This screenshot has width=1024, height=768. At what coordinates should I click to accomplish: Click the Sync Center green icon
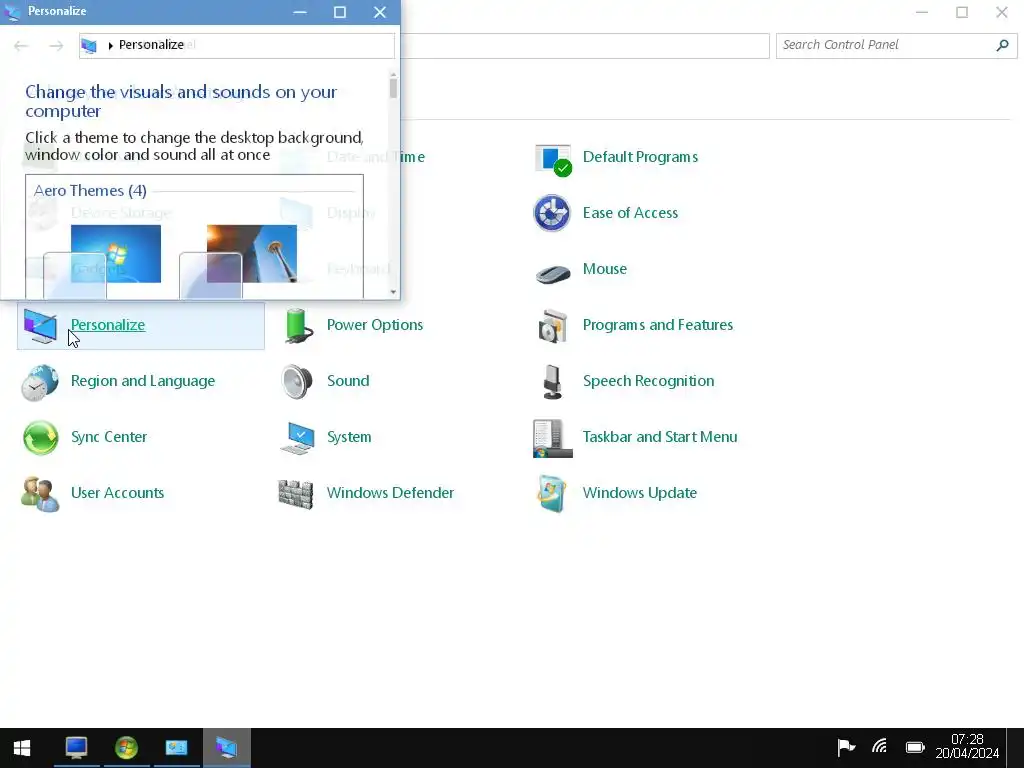(x=40, y=438)
